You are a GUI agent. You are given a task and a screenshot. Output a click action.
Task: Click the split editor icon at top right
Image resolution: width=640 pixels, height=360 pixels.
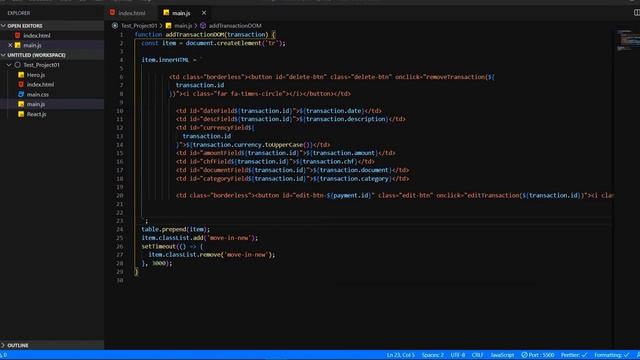(636, 13)
